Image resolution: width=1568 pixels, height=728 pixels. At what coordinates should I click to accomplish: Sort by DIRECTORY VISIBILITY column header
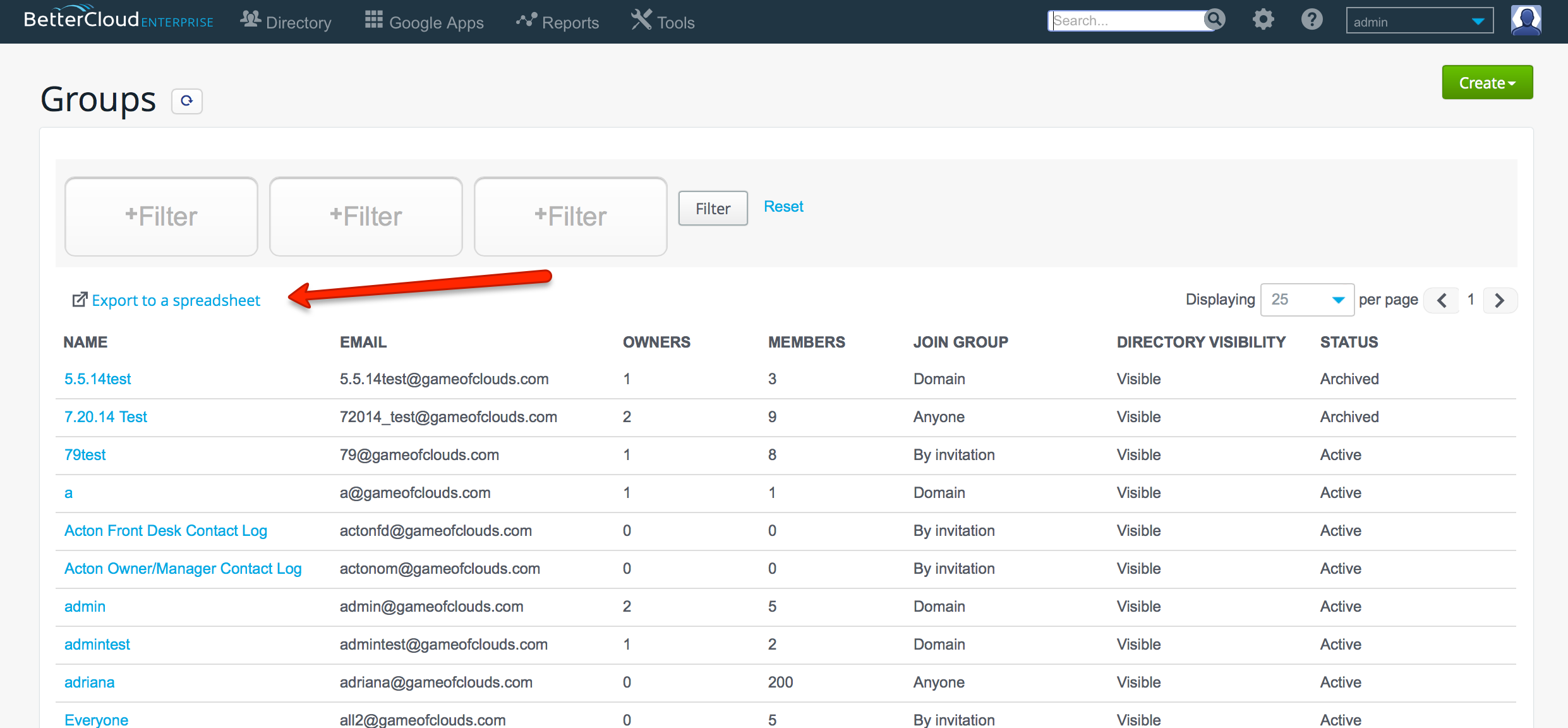(1201, 342)
